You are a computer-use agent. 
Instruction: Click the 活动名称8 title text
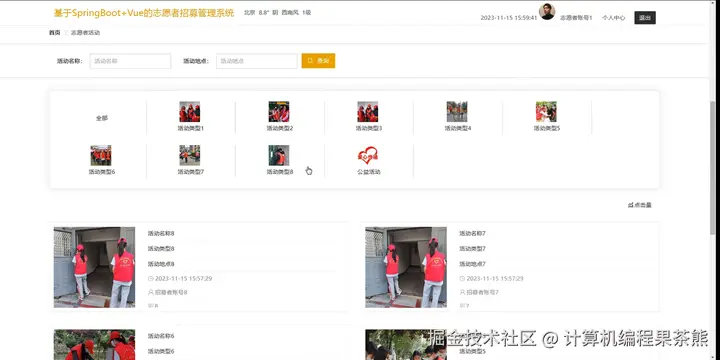point(161,233)
